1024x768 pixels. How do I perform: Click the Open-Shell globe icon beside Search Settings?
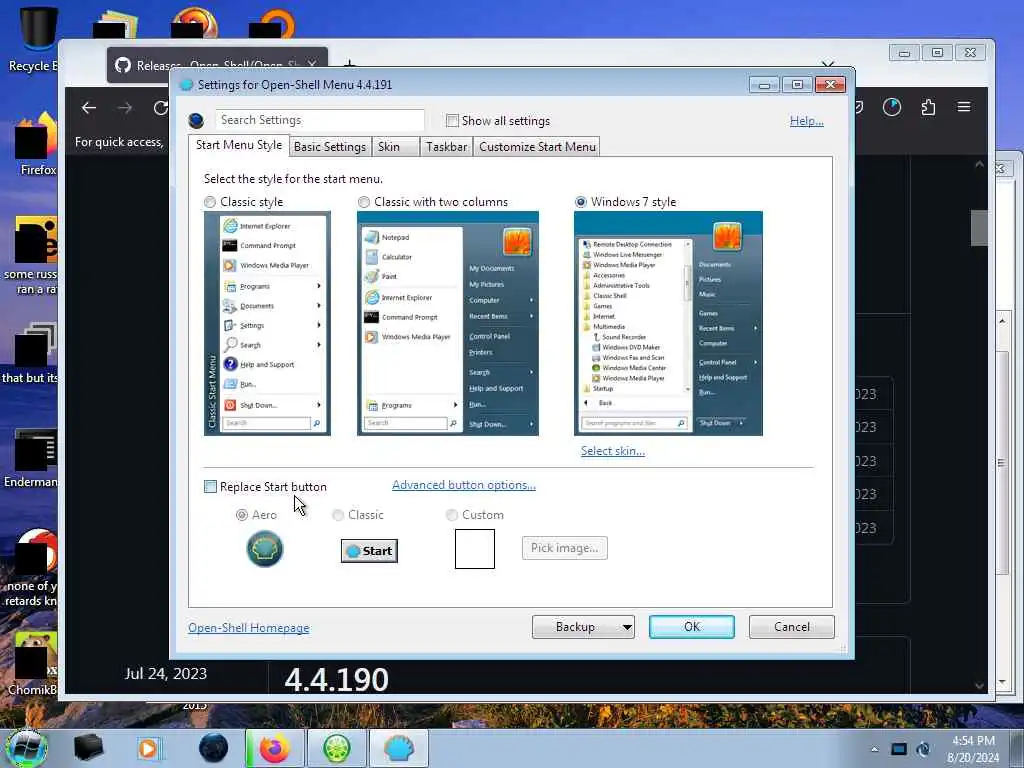tap(196, 121)
